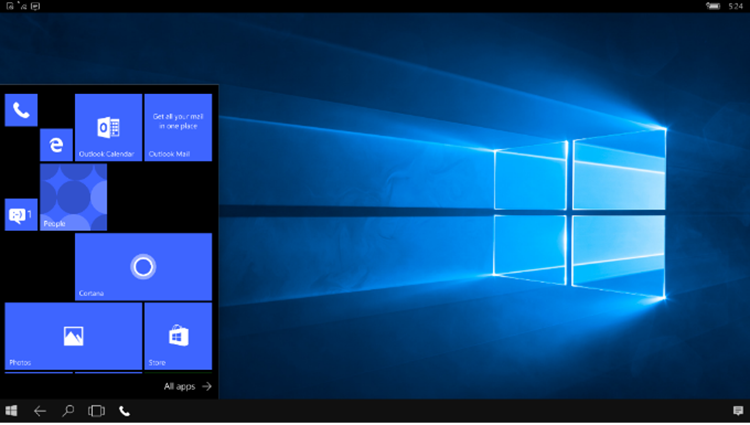Open the Phone tile in Start
750x425 pixels.
point(21,110)
